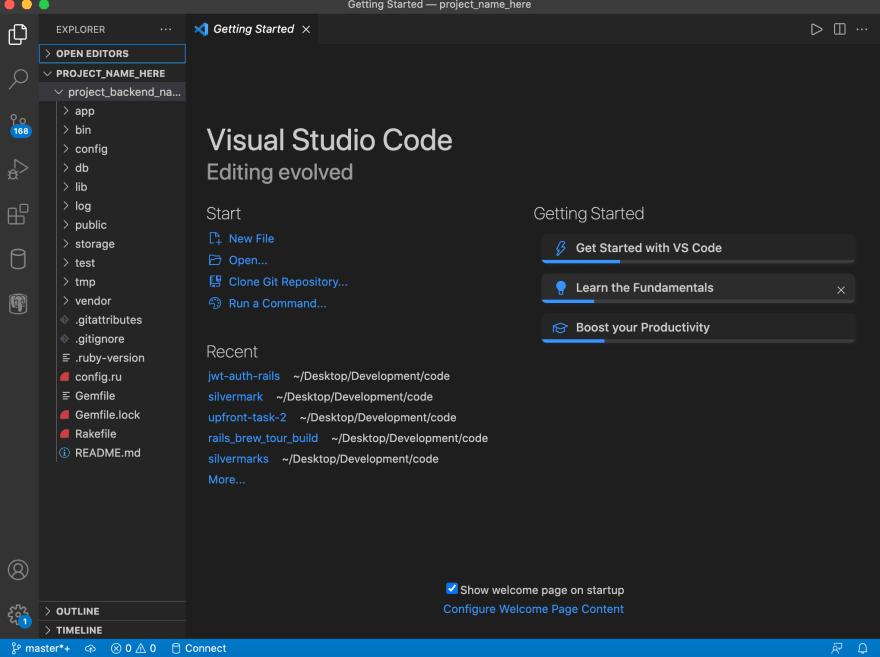Open Boost your Productivity walkthrough
The width and height of the screenshot is (880, 657).
[698, 328]
